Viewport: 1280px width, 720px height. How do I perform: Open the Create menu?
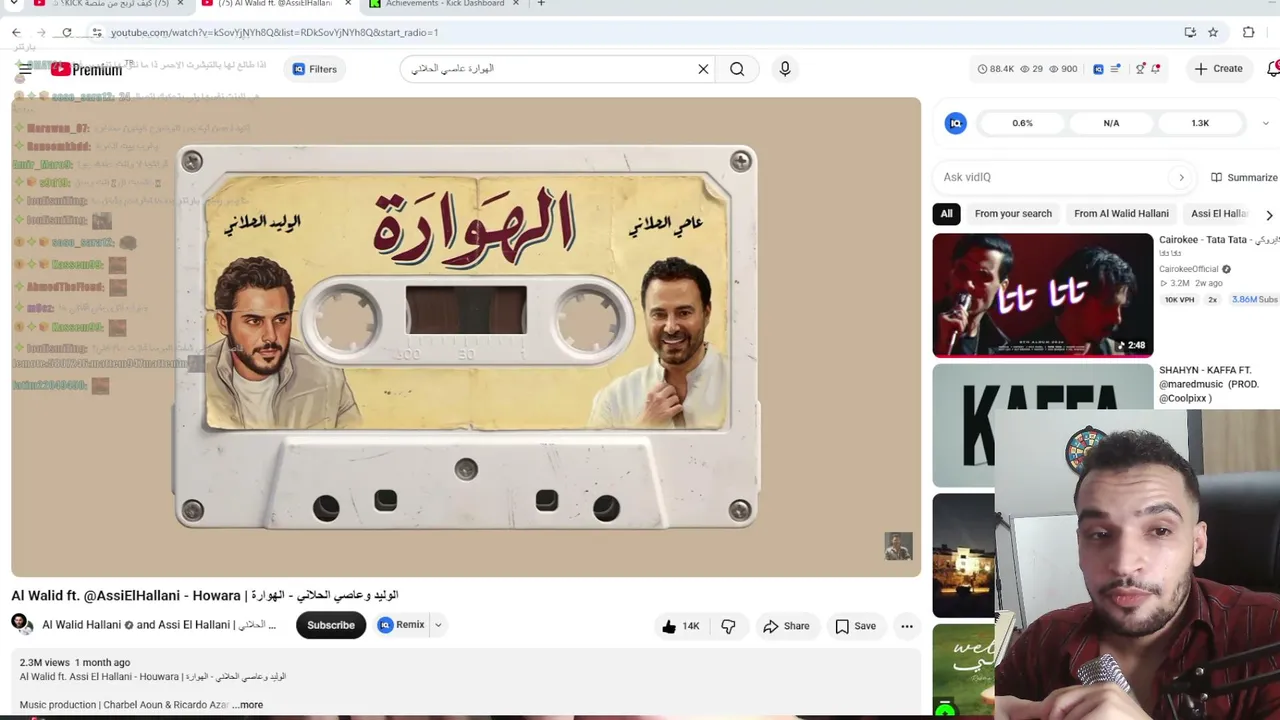point(1218,69)
